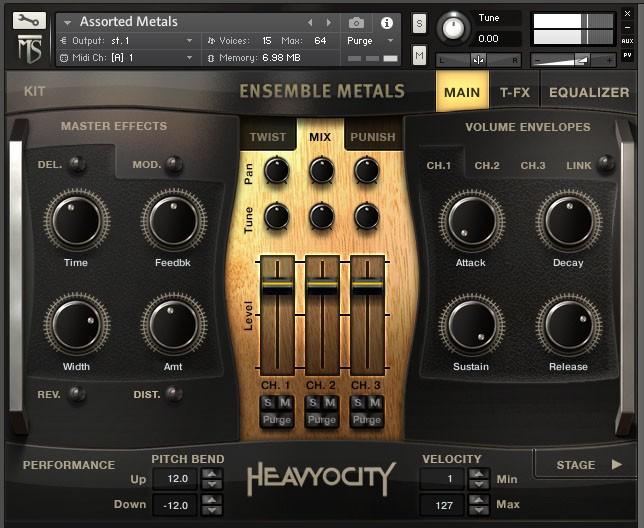
Task: Click the Decay envelope knob
Action: click(x=569, y=221)
